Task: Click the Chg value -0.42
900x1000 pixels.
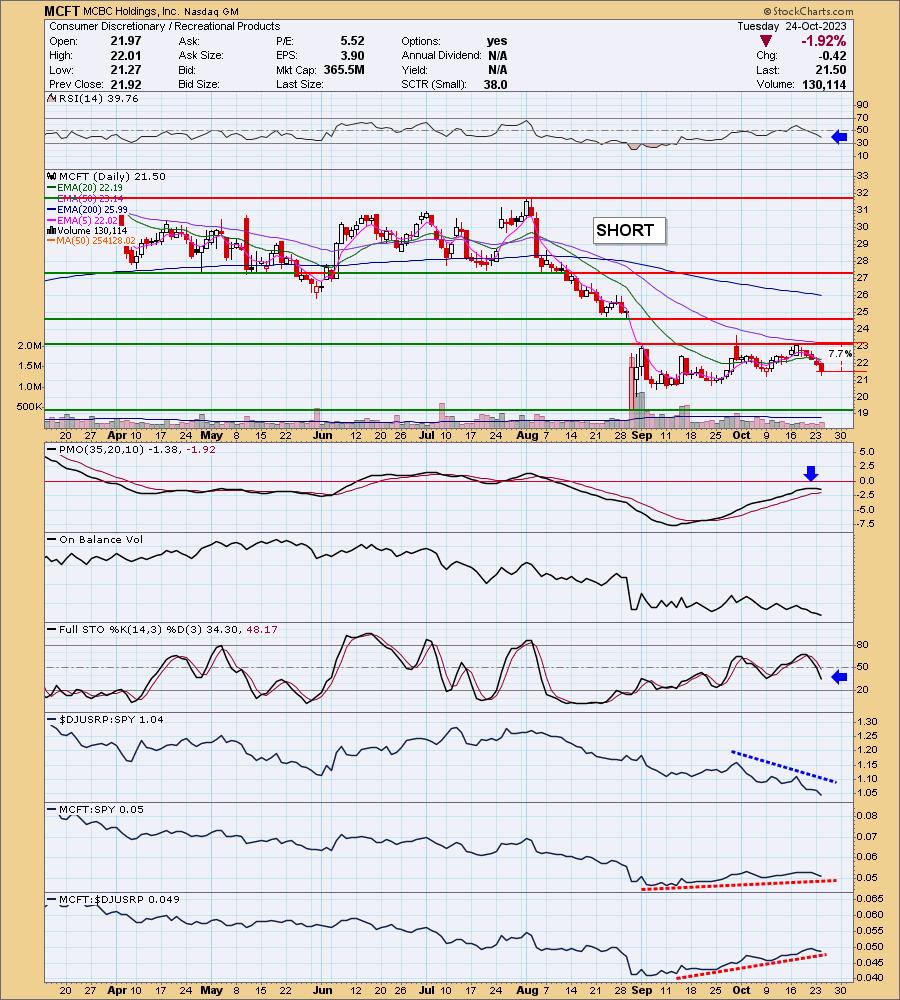Action: click(x=832, y=55)
